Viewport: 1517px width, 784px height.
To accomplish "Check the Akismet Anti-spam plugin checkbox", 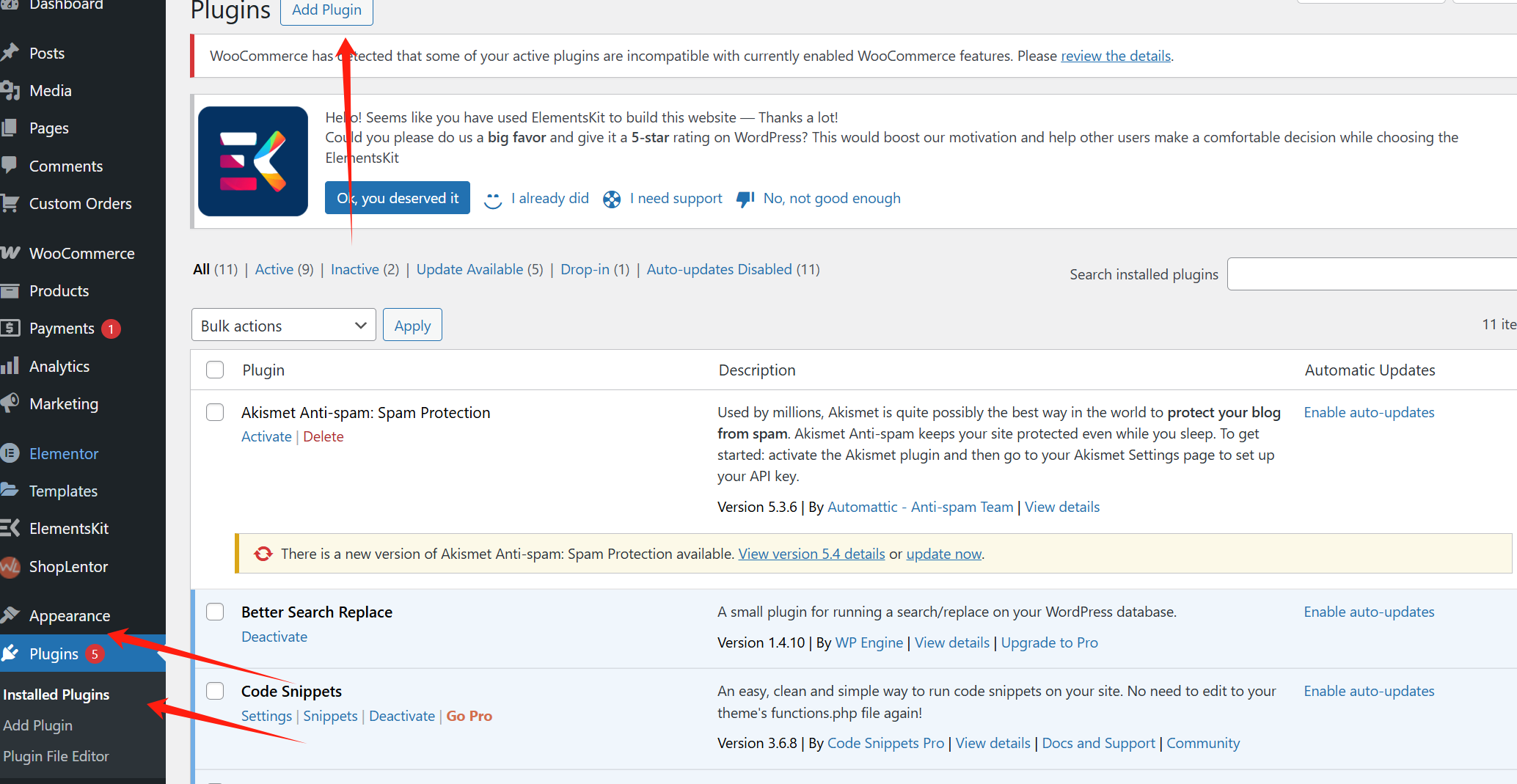I will (x=215, y=412).
